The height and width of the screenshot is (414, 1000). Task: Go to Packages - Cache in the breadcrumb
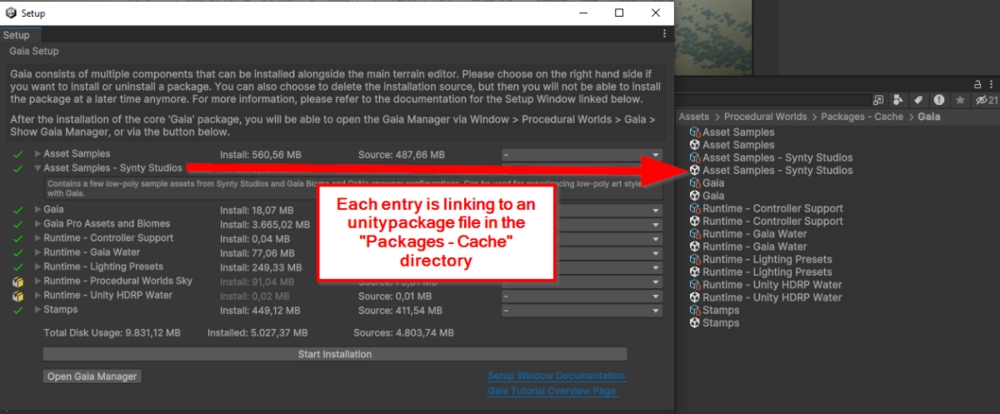pos(862,117)
